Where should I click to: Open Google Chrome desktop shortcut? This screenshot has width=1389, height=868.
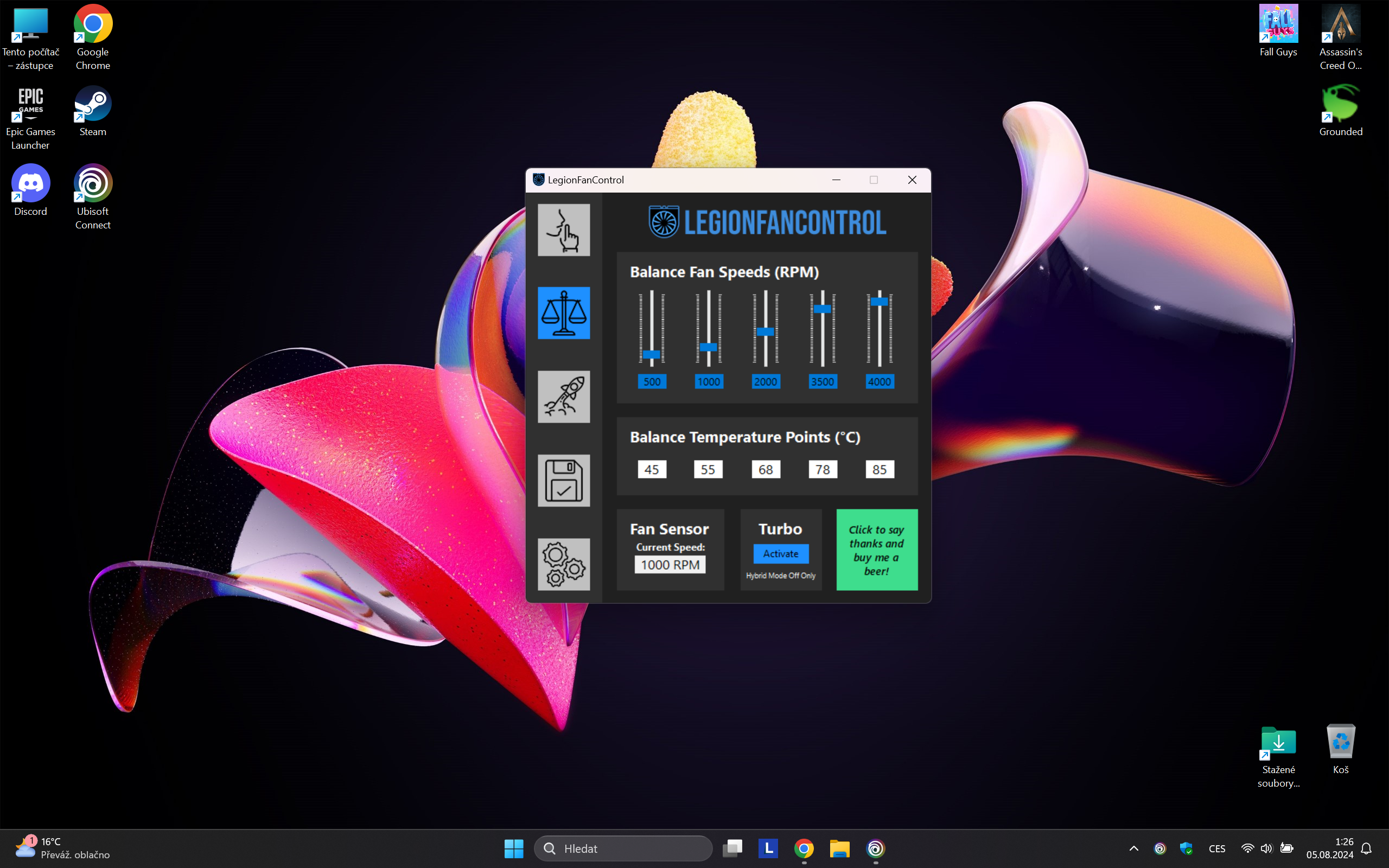coord(93,38)
